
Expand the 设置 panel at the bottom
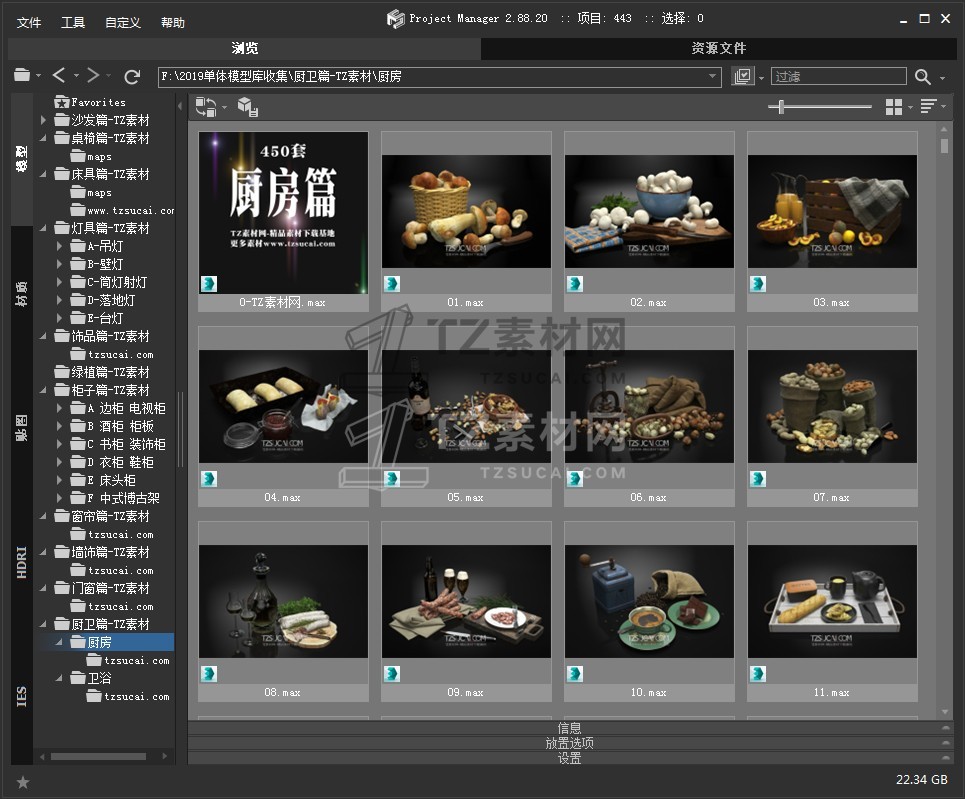point(569,758)
